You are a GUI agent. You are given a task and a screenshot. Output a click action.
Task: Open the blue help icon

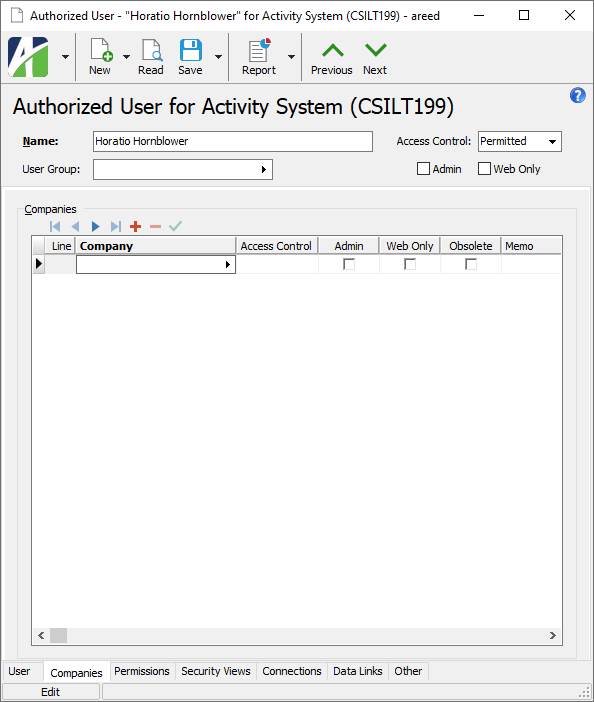tap(577, 95)
